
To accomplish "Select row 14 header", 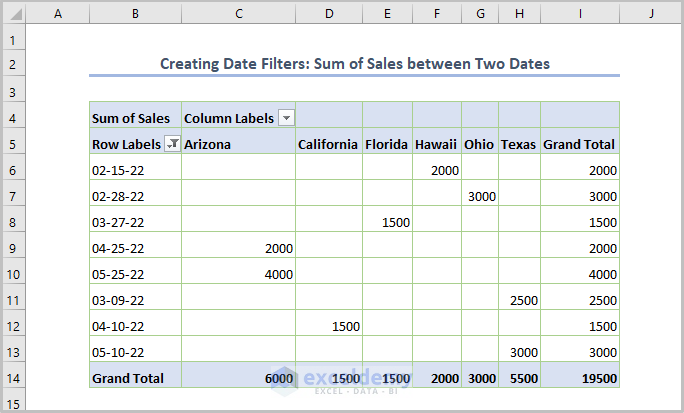I will click(12, 378).
